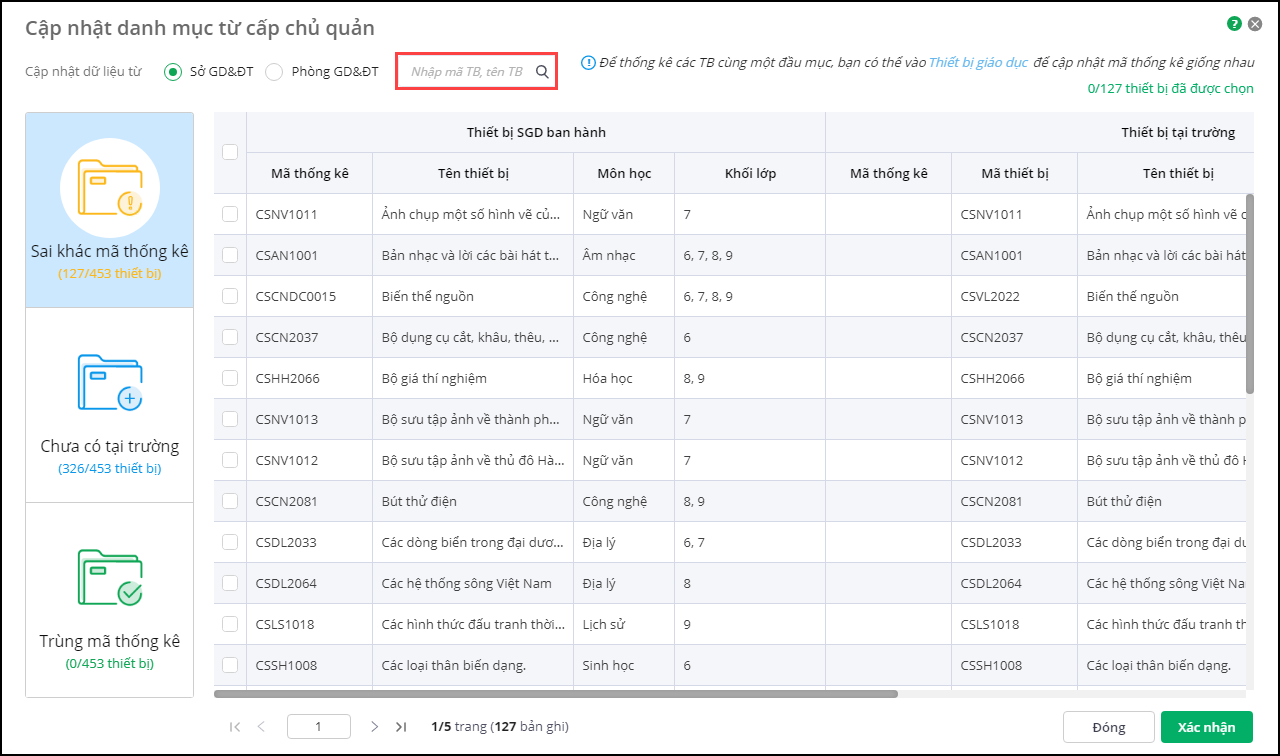Image resolution: width=1280 pixels, height=756 pixels.
Task: Click the 'Sai khác mã thống kê' folder icon
Action: coord(110,188)
